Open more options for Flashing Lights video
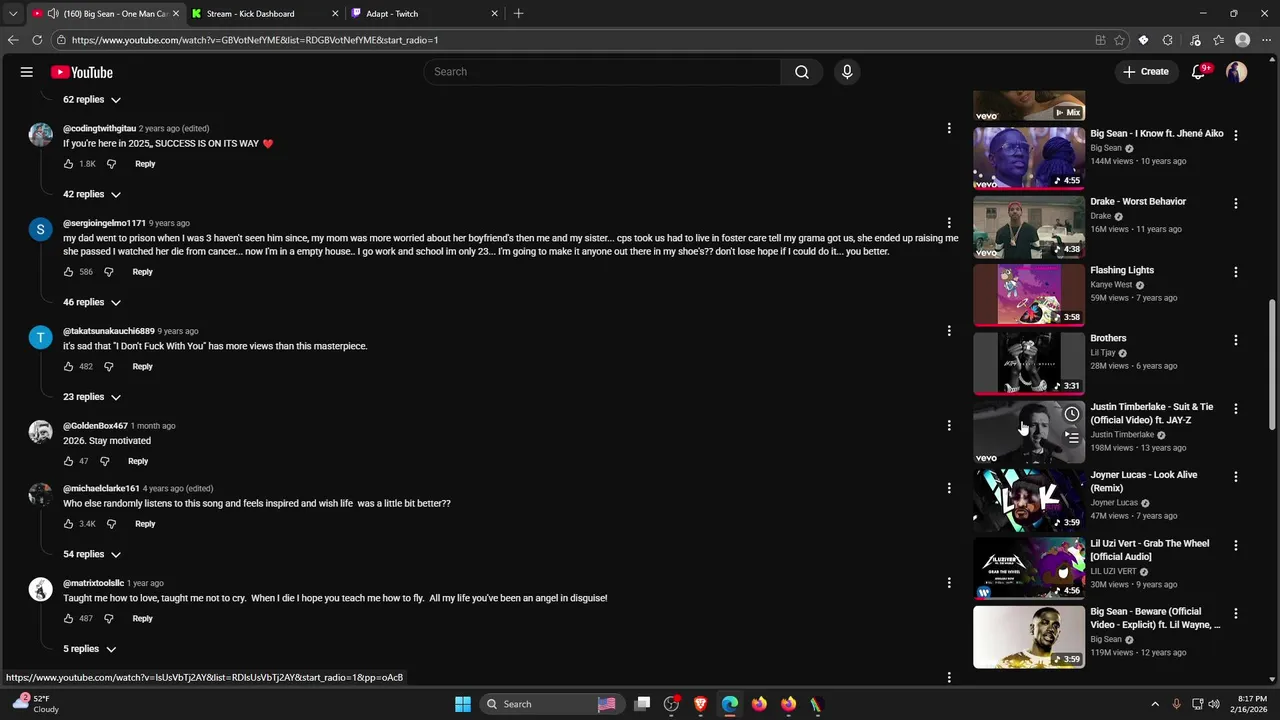 [x=1236, y=272]
